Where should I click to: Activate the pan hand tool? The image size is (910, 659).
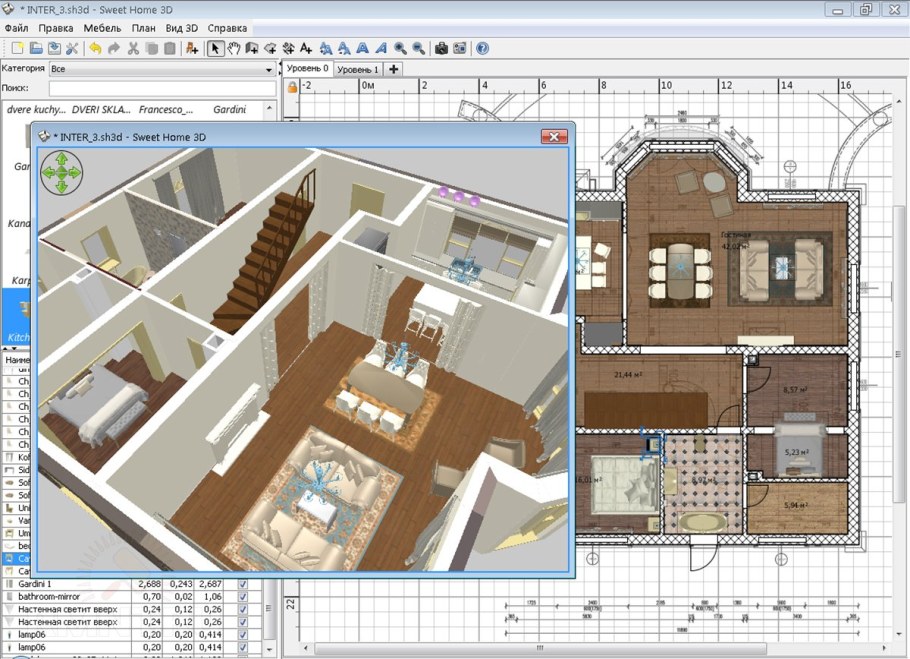point(234,48)
